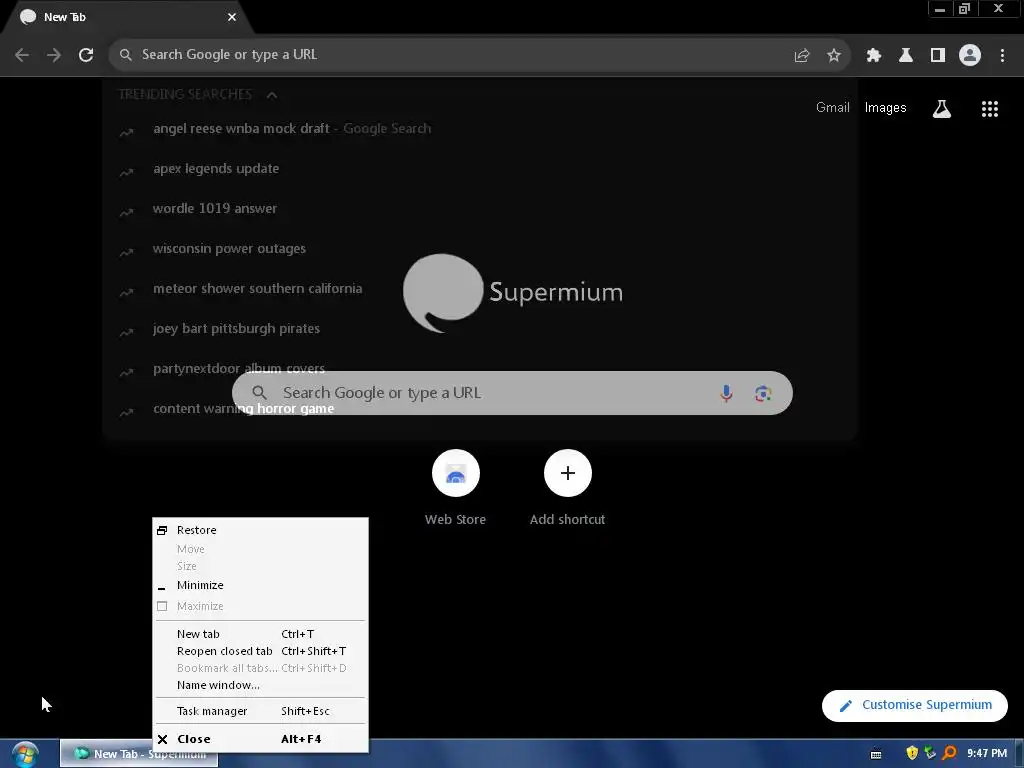
Task: Bookmark this tab with the star icon
Action: 834,56
